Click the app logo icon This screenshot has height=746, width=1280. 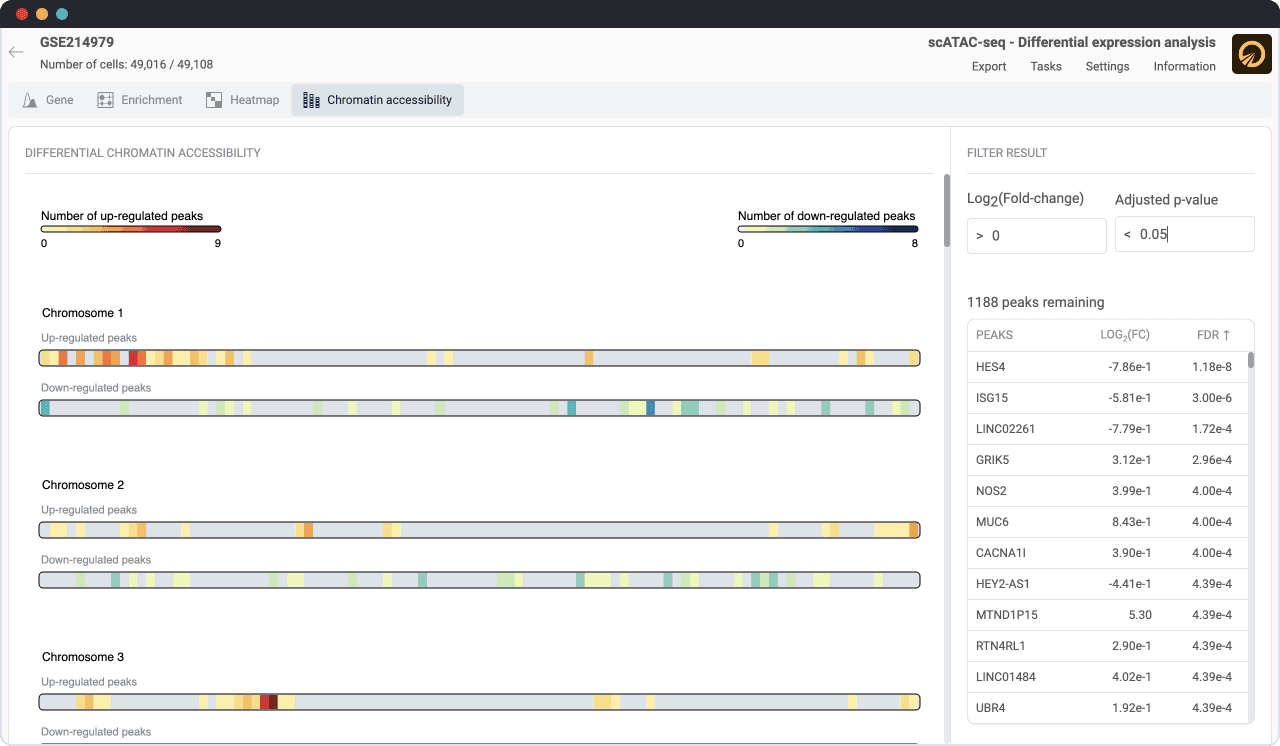1251,54
